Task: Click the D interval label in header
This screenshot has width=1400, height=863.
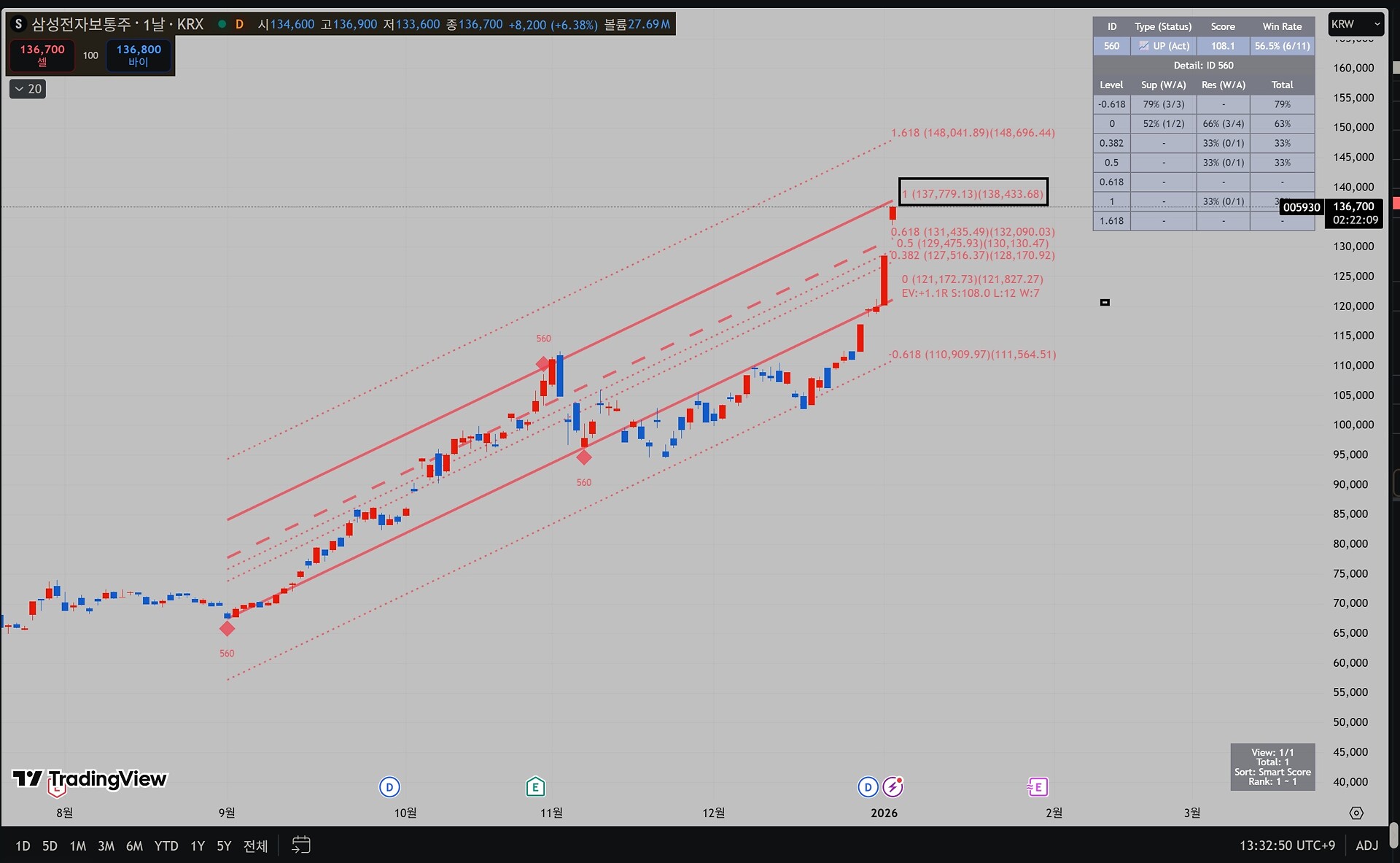Action: (239, 24)
